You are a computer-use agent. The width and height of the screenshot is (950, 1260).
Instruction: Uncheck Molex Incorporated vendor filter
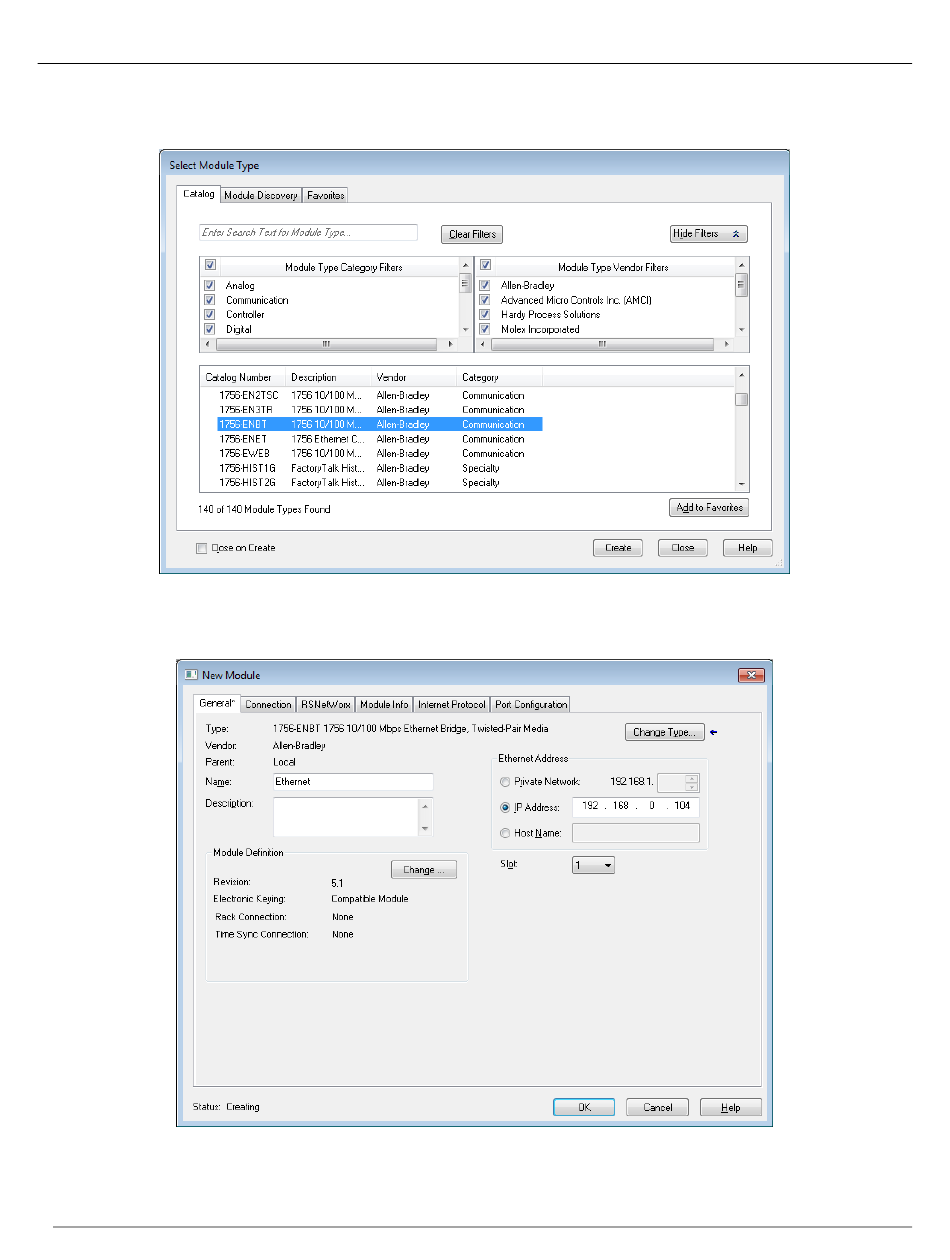485,329
